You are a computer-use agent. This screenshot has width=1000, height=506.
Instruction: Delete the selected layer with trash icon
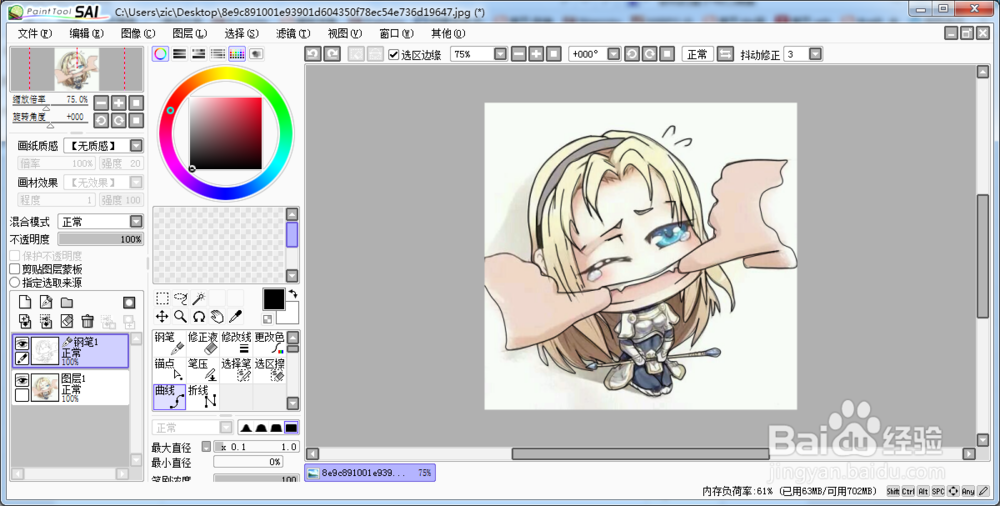tap(87, 321)
